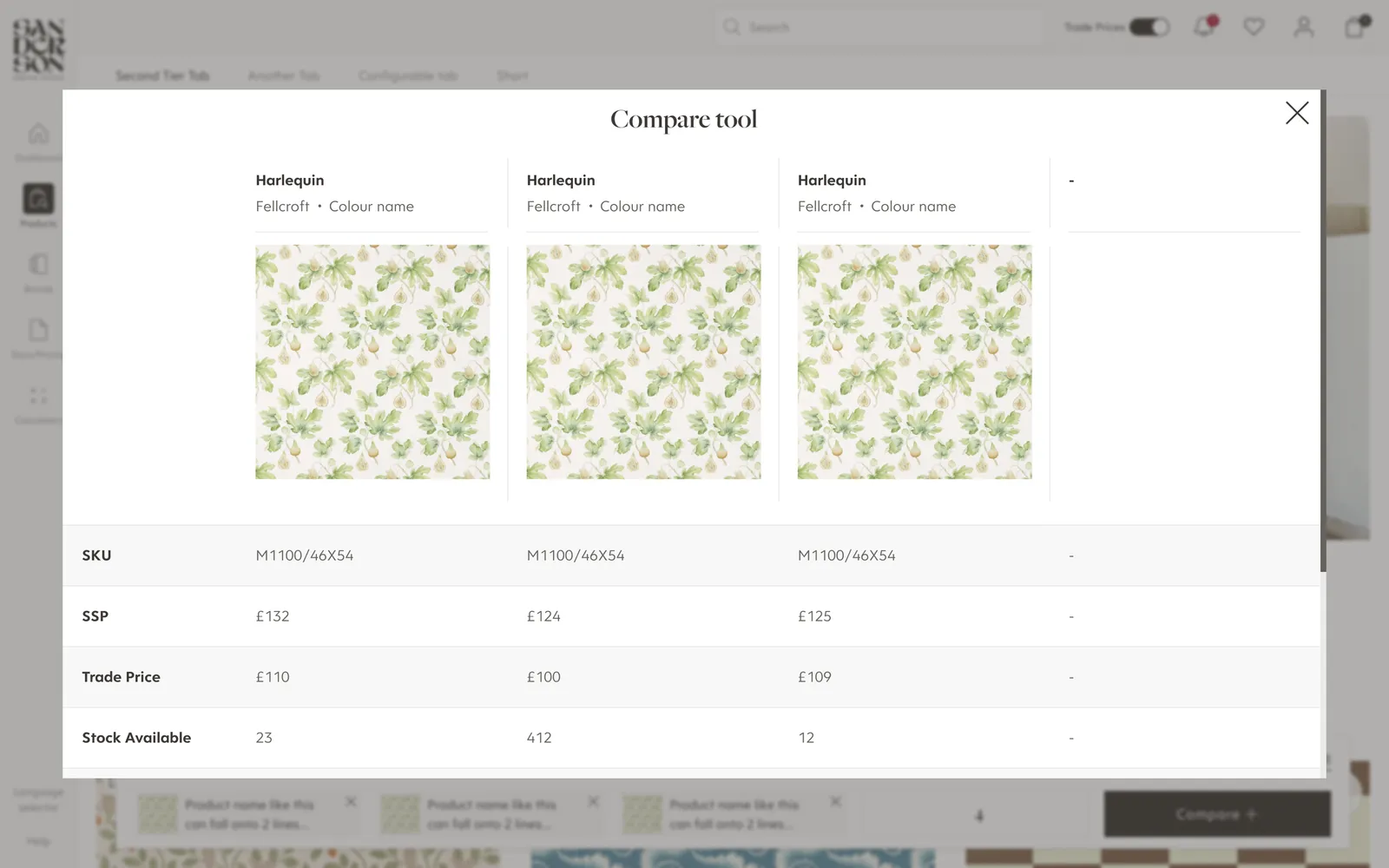The image size is (1389, 868).
Task: Open the Language selector in sidebar
Action: pos(38,799)
